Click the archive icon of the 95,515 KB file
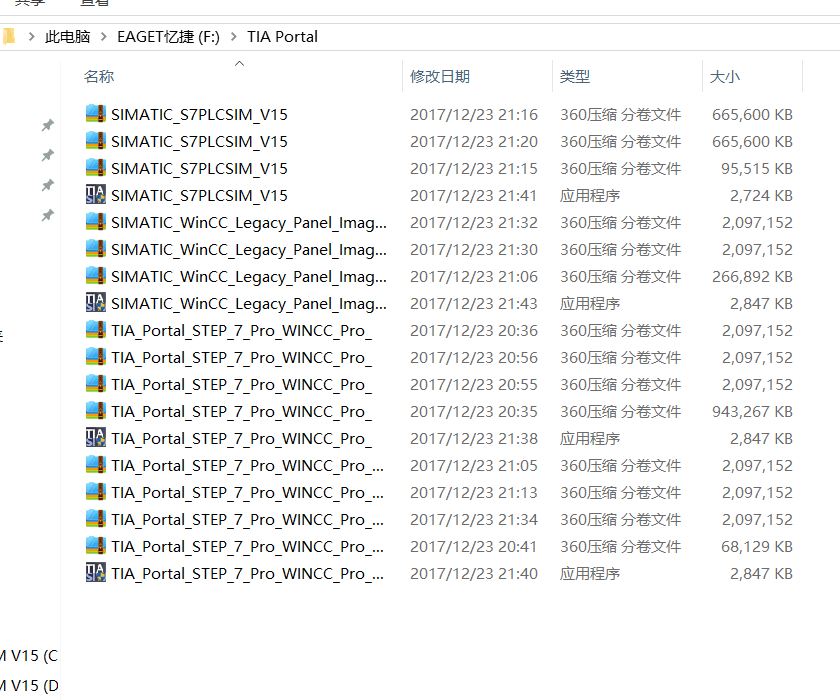840x700 pixels. 95,168
